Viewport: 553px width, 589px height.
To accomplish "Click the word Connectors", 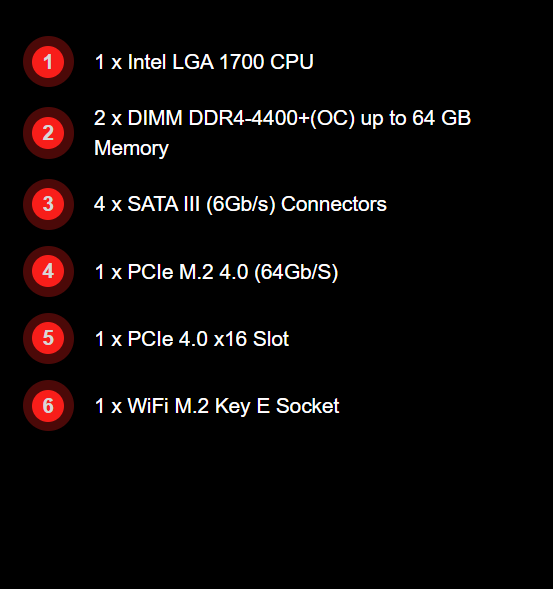I will pos(334,204).
